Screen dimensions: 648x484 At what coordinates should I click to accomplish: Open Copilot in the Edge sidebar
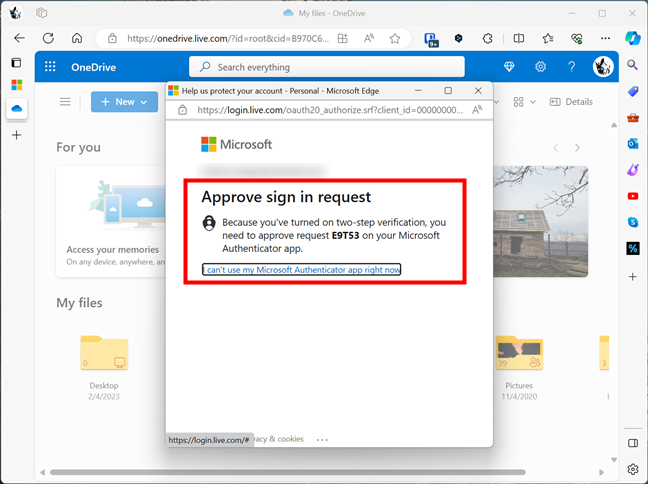[633, 38]
